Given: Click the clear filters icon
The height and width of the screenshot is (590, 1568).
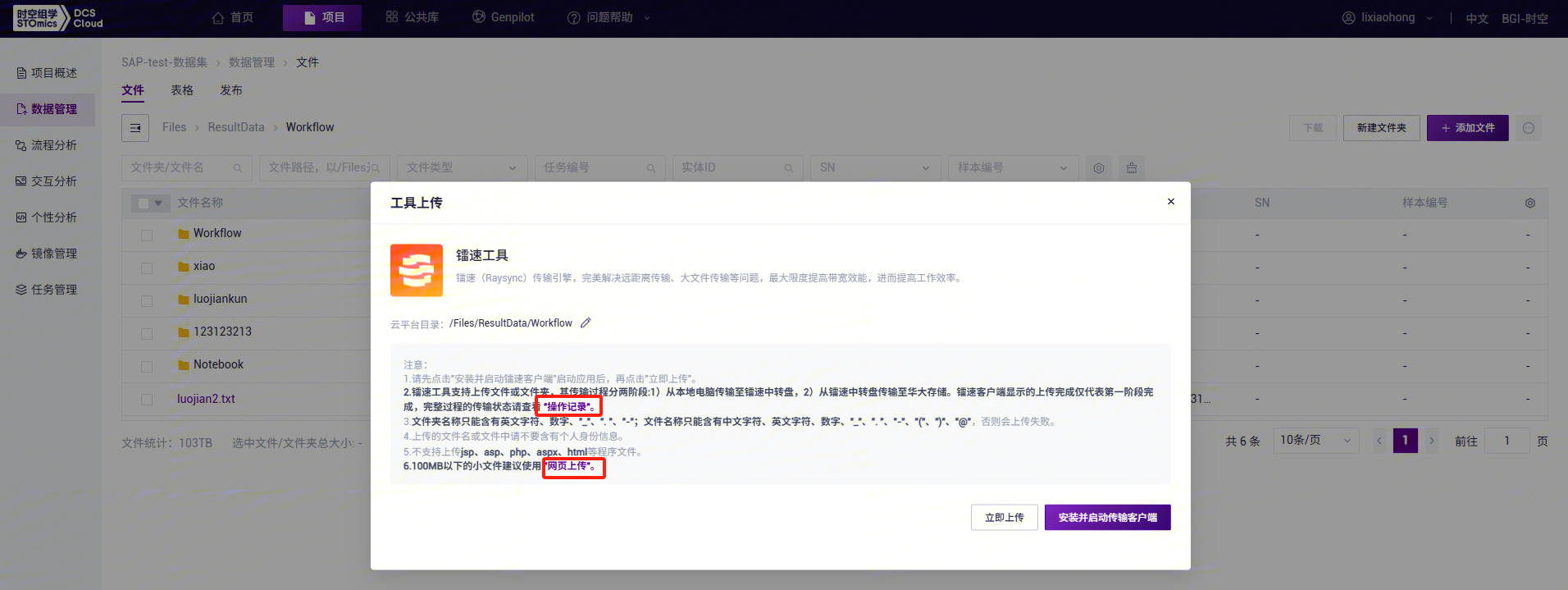Looking at the screenshot, I should point(1132,167).
